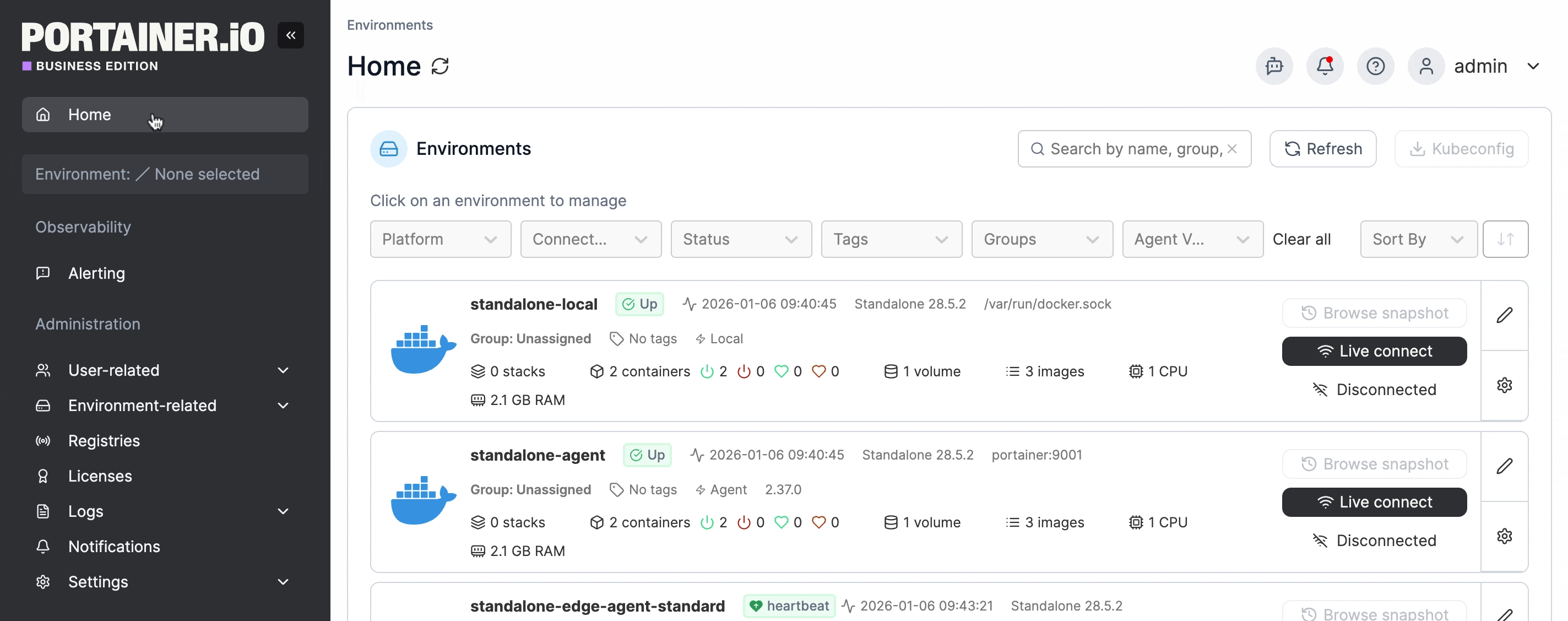Image resolution: width=1568 pixels, height=621 pixels.
Task: Open the Status filter dropdown
Action: (x=740, y=239)
